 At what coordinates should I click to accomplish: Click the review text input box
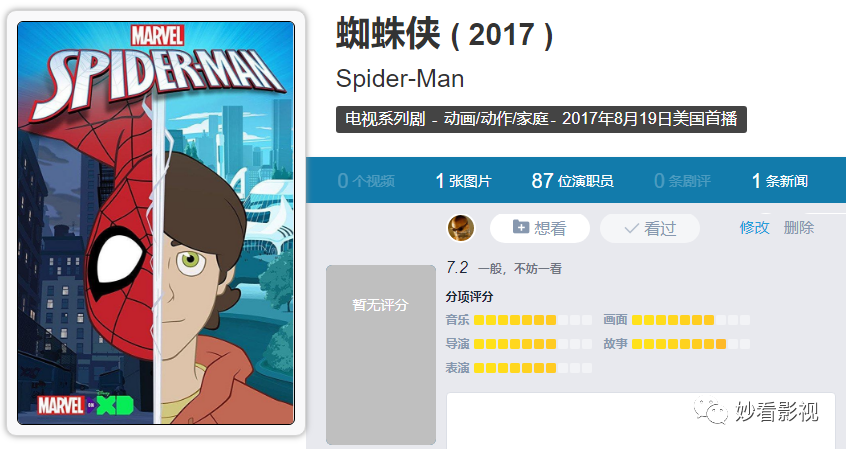tap(640, 421)
